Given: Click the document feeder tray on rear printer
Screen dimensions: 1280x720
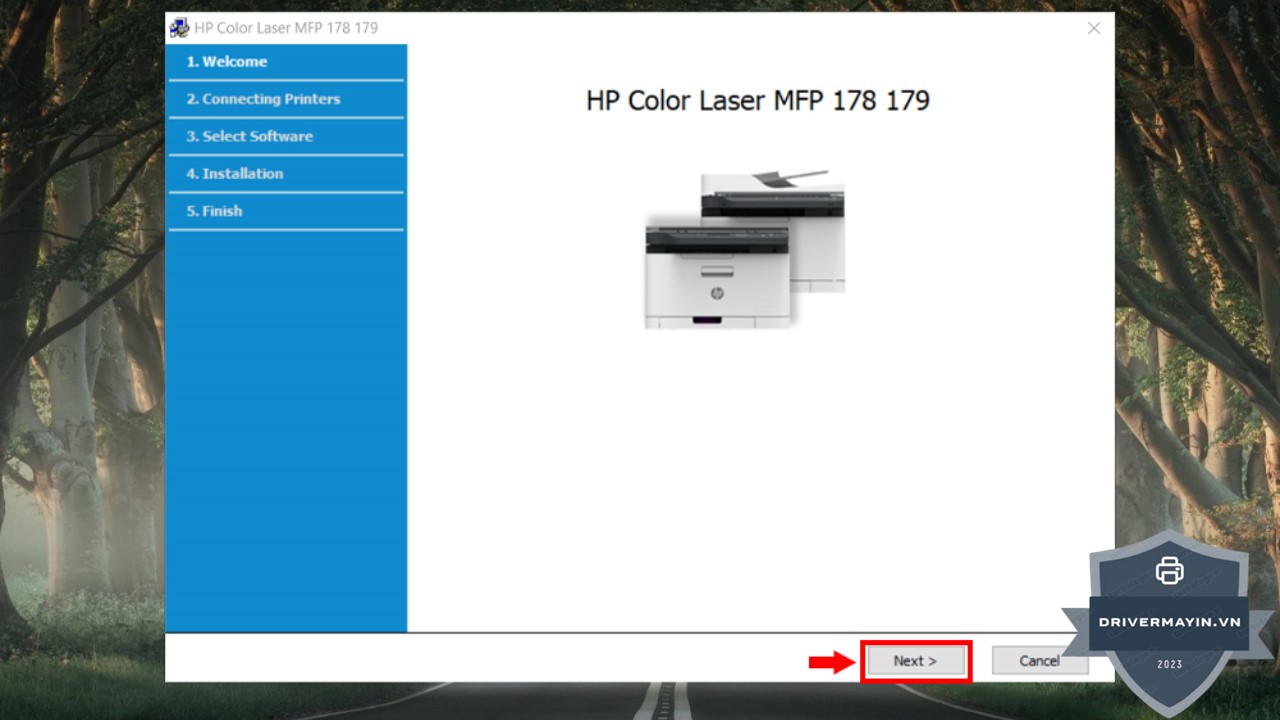Looking at the screenshot, I should click(x=790, y=178).
